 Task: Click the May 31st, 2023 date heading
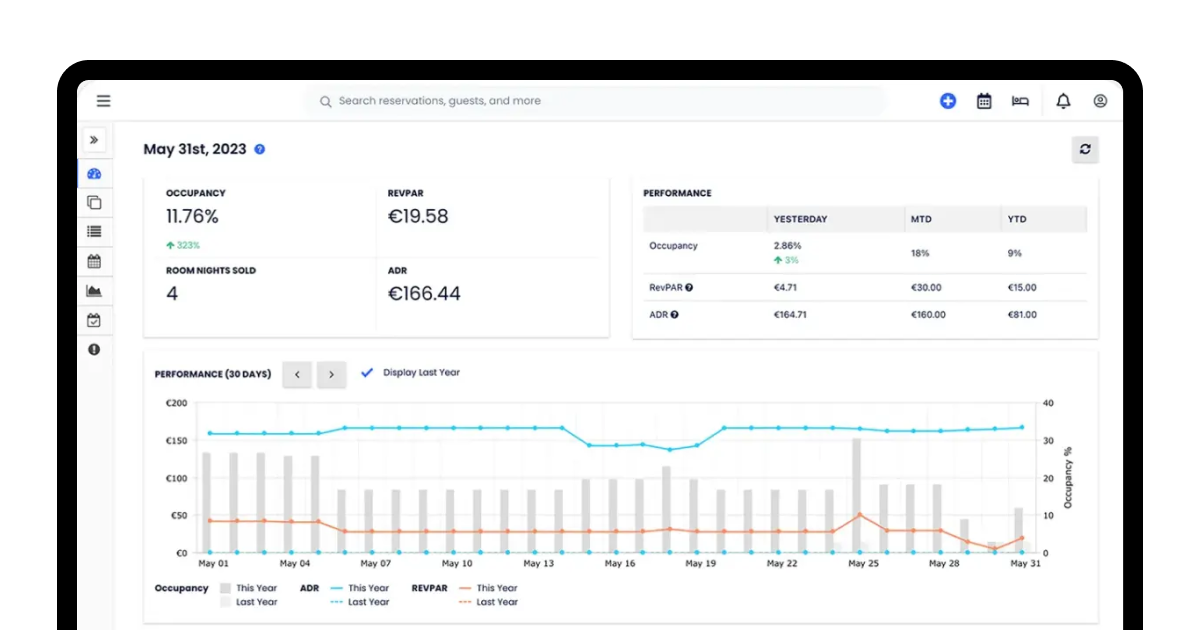pyautogui.click(x=195, y=149)
